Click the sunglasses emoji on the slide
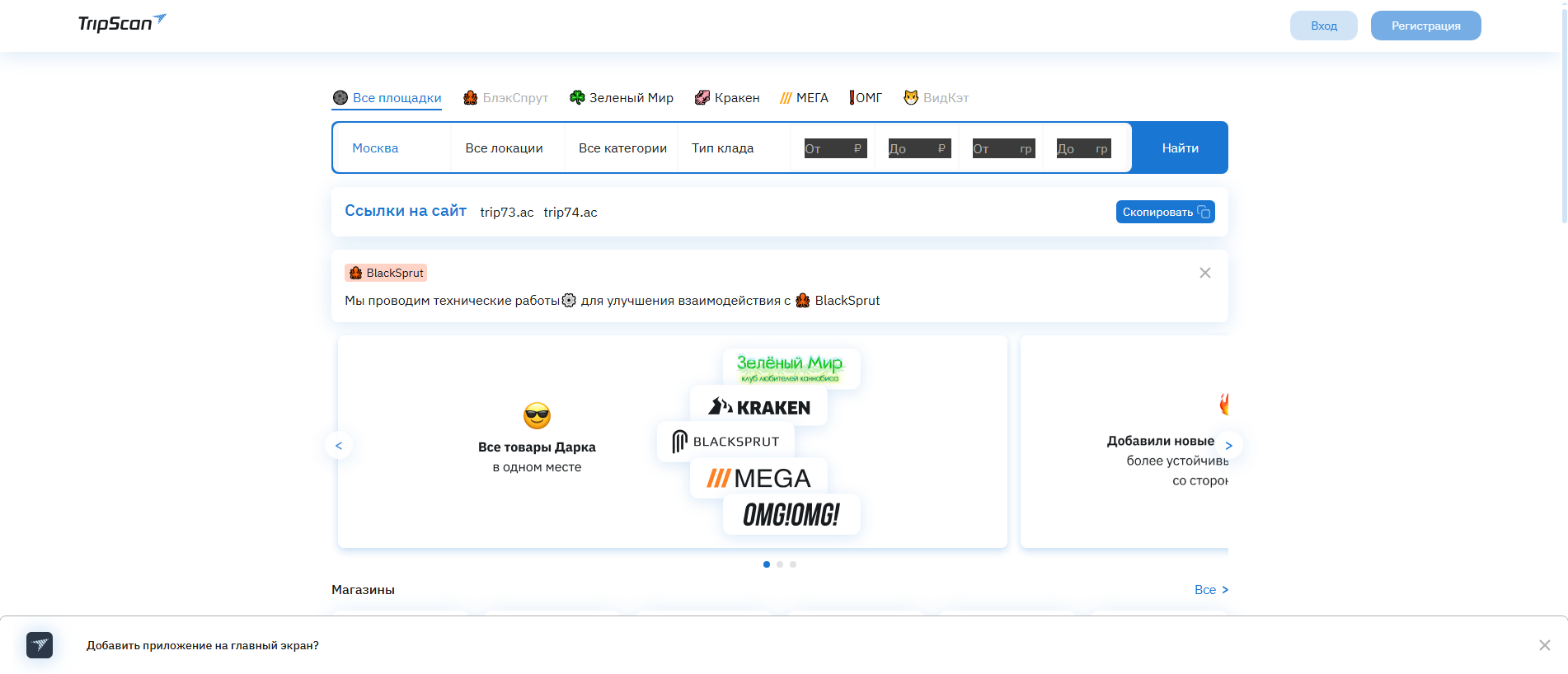The image size is (1568, 674). click(x=537, y=415)
